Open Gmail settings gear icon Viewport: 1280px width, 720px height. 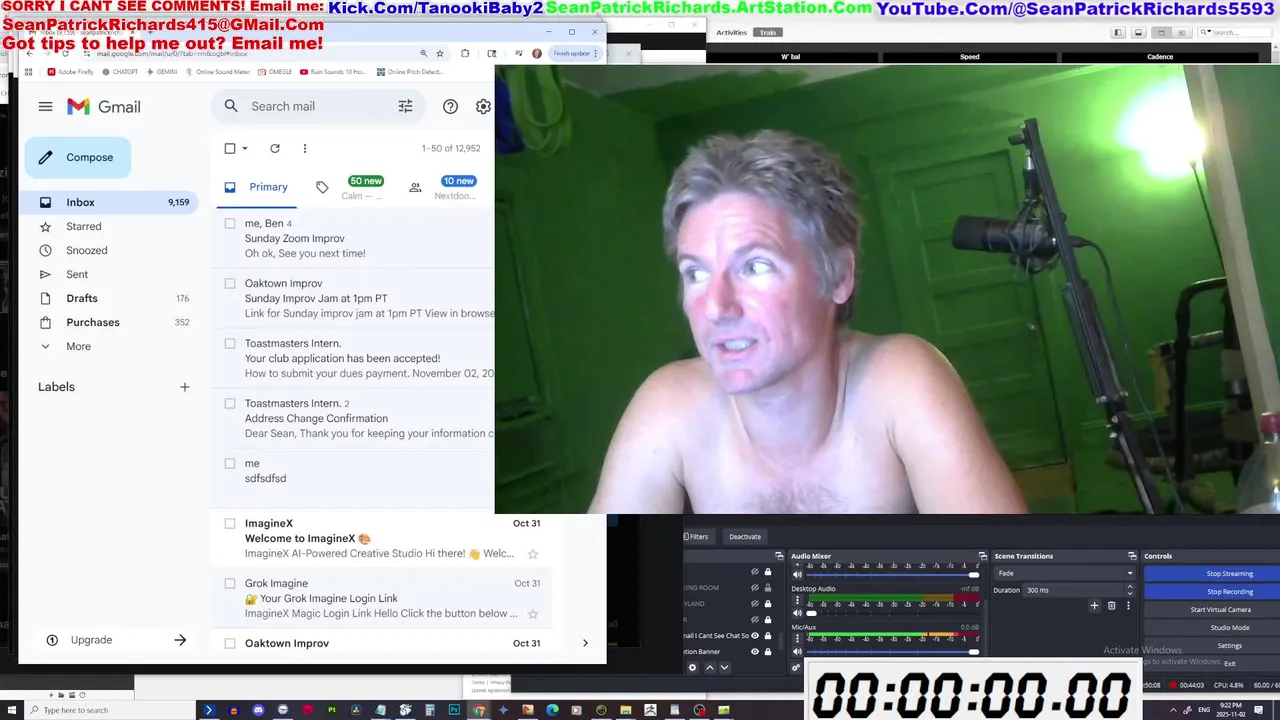483,106
